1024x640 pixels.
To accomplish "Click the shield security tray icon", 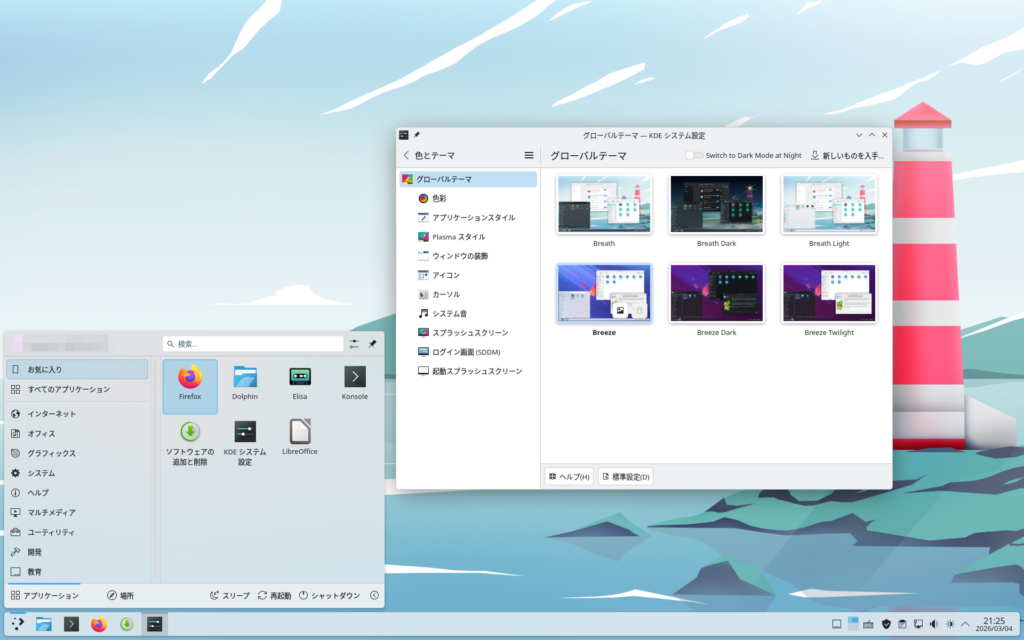I will tap(886, 624).
